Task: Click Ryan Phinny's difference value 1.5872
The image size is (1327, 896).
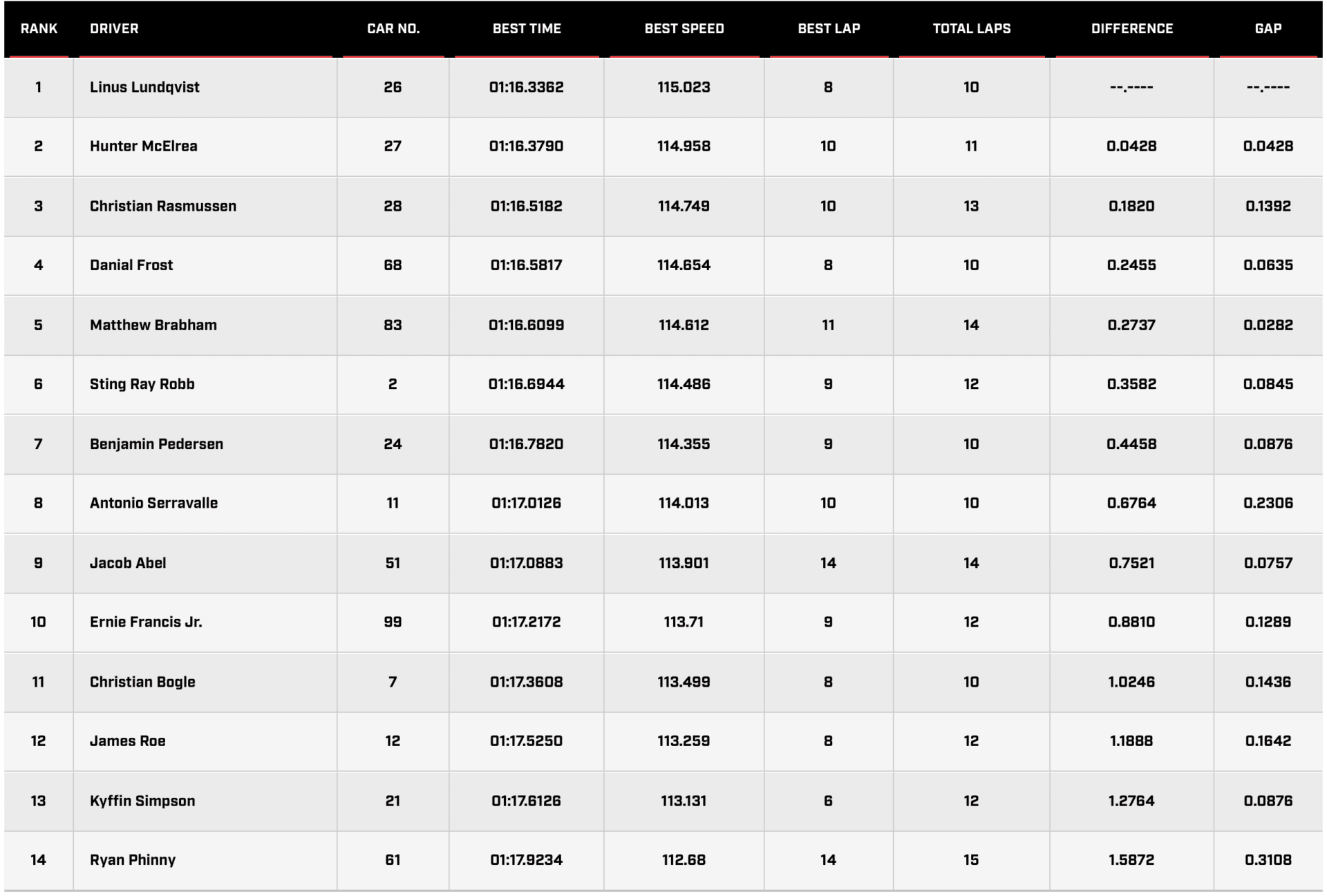Action: [x=1131, y=860]
